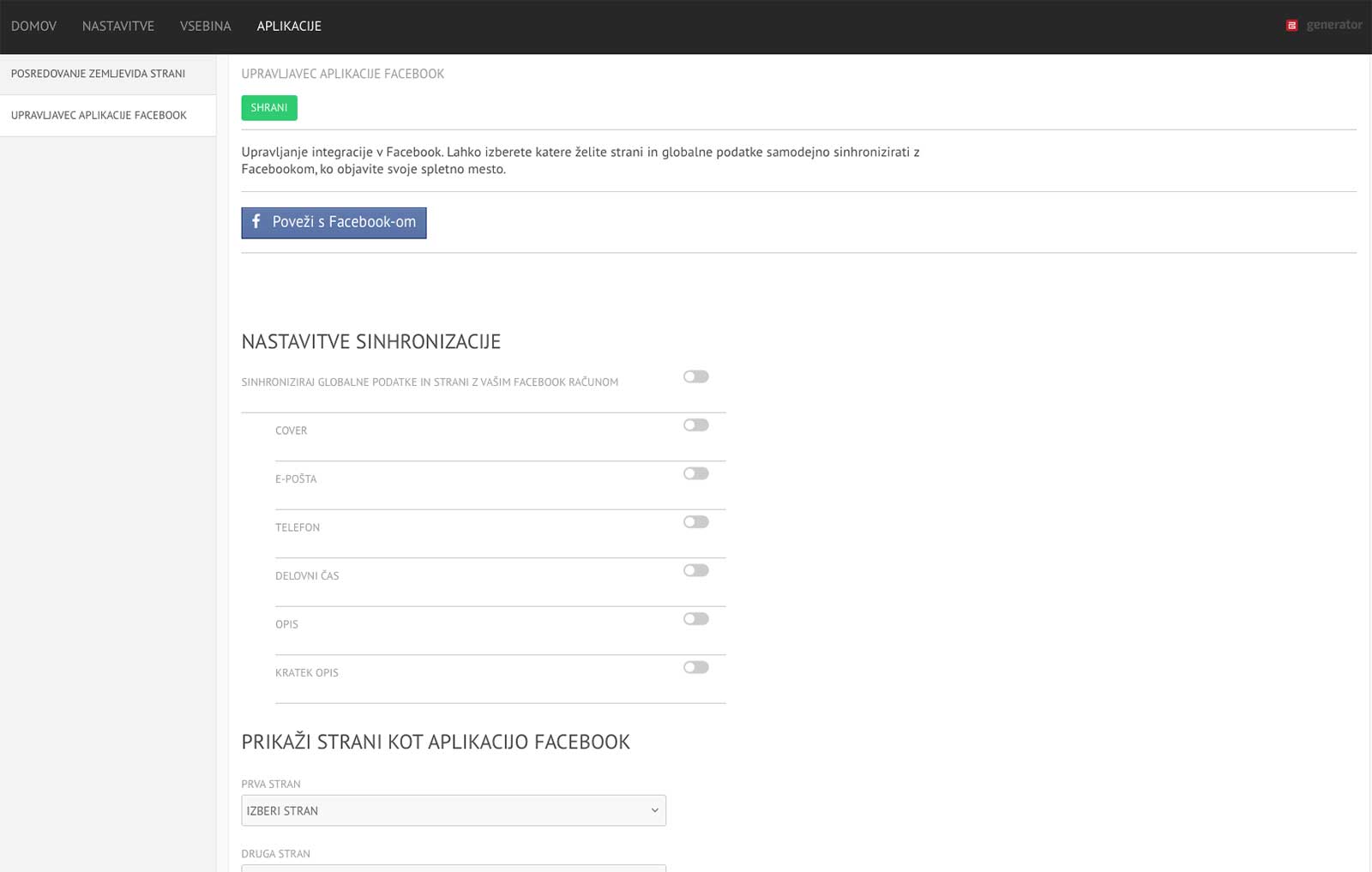
Task: Click Poveži s Facebook-om button
Action: 334,223
